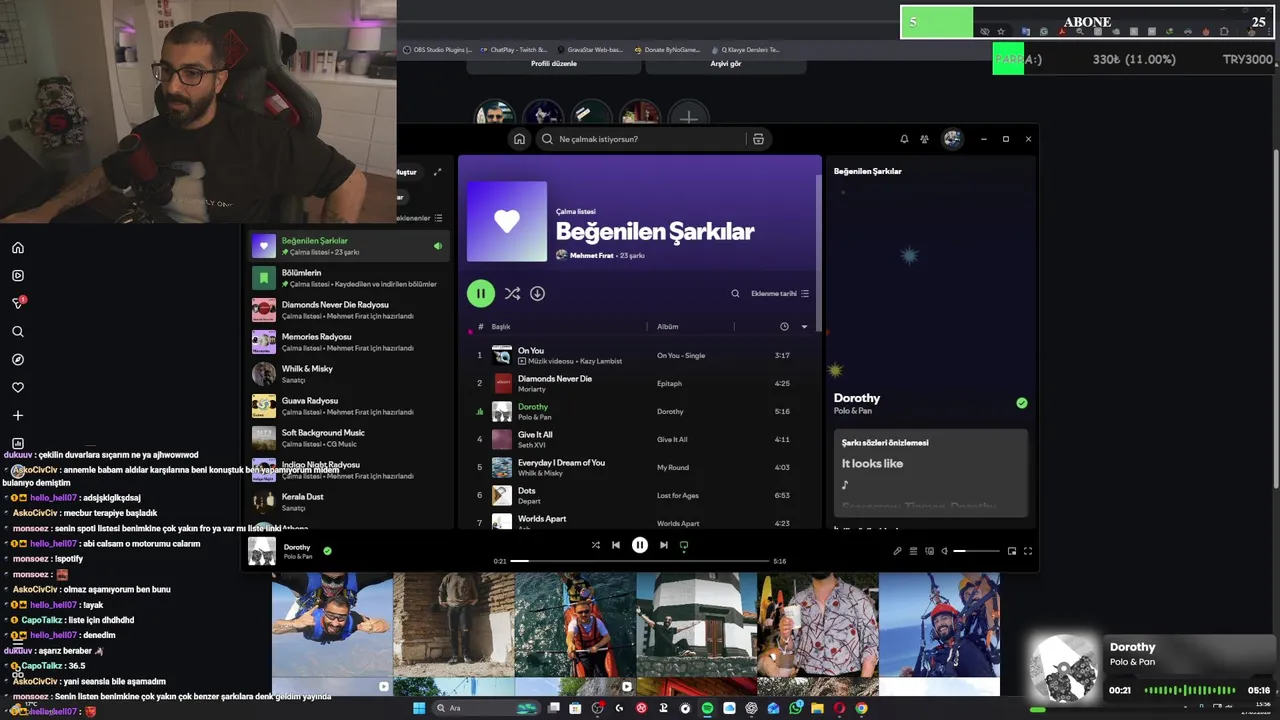1280x720 pixels.
Task: Open the friend activity icon
Action: 925,139
